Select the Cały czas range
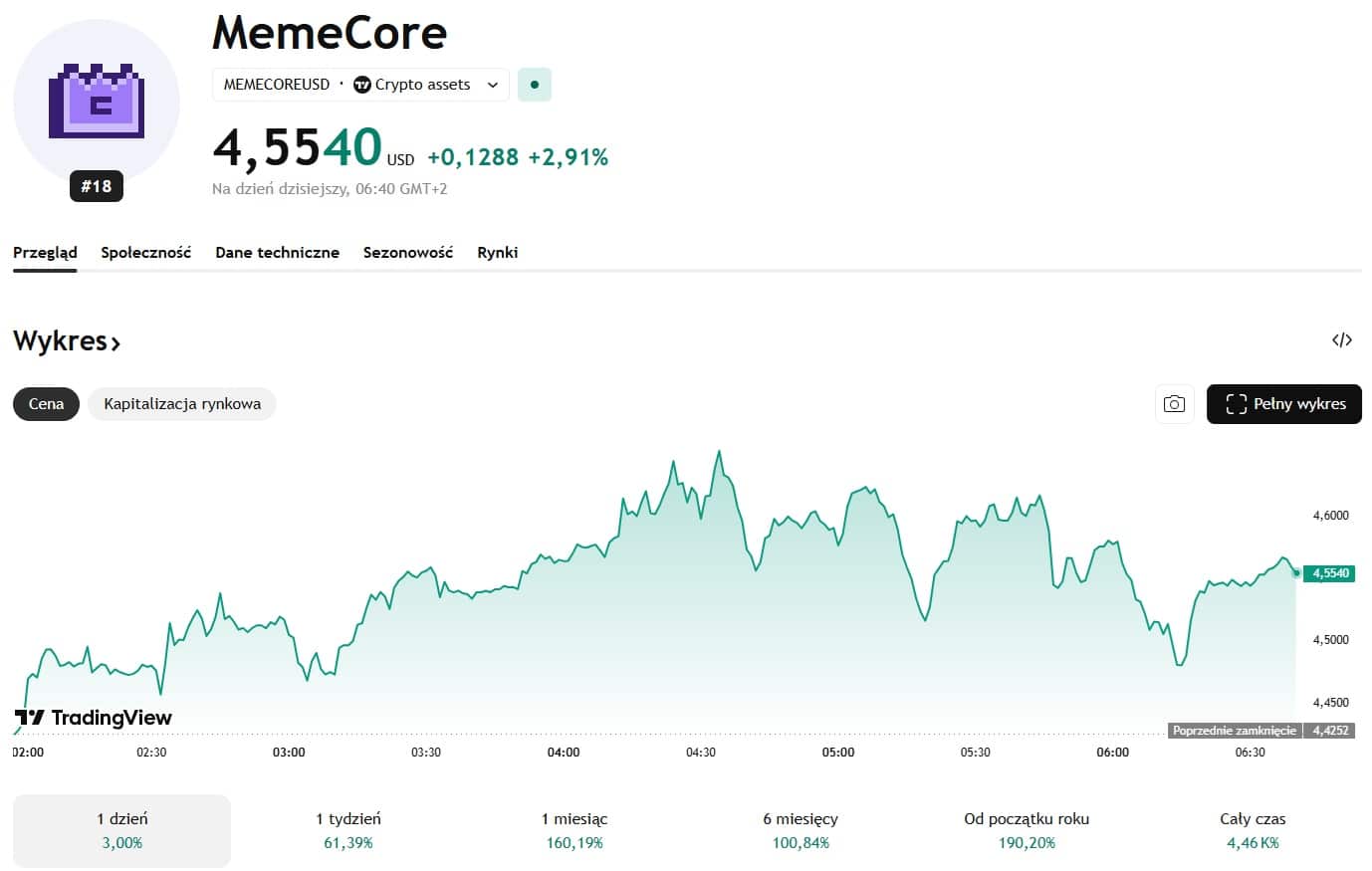 tap(1252, 830)
